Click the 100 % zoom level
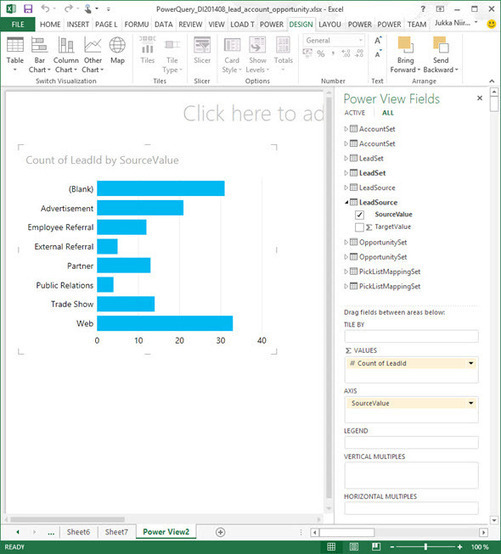This screenshot has height=554, width=501. click(x=480, y=547)
